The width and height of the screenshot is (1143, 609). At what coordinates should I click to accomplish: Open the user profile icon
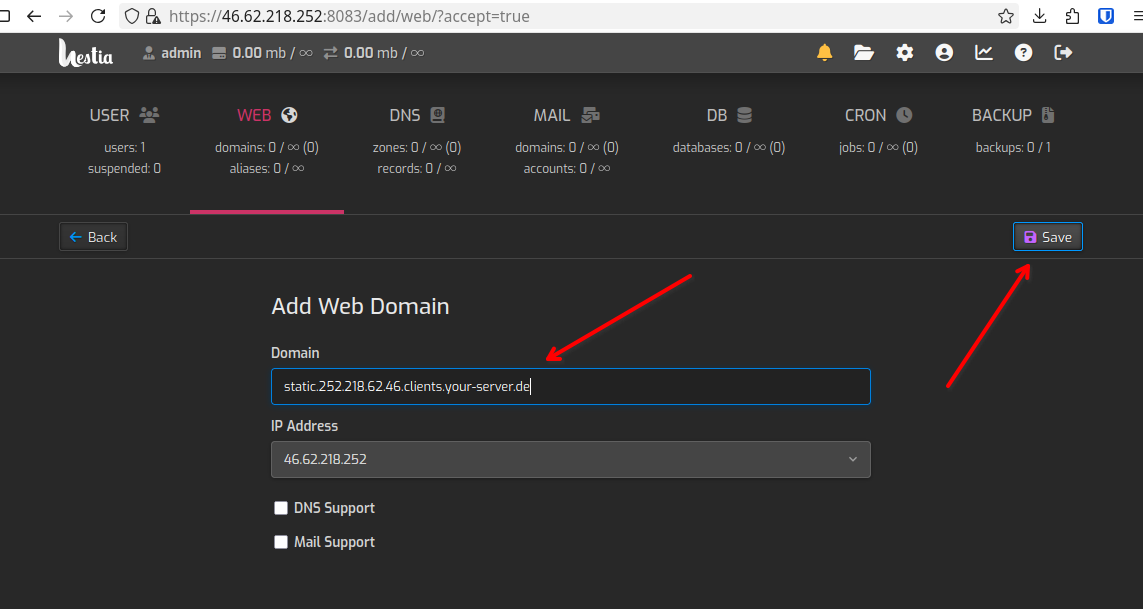pos(944,53)
